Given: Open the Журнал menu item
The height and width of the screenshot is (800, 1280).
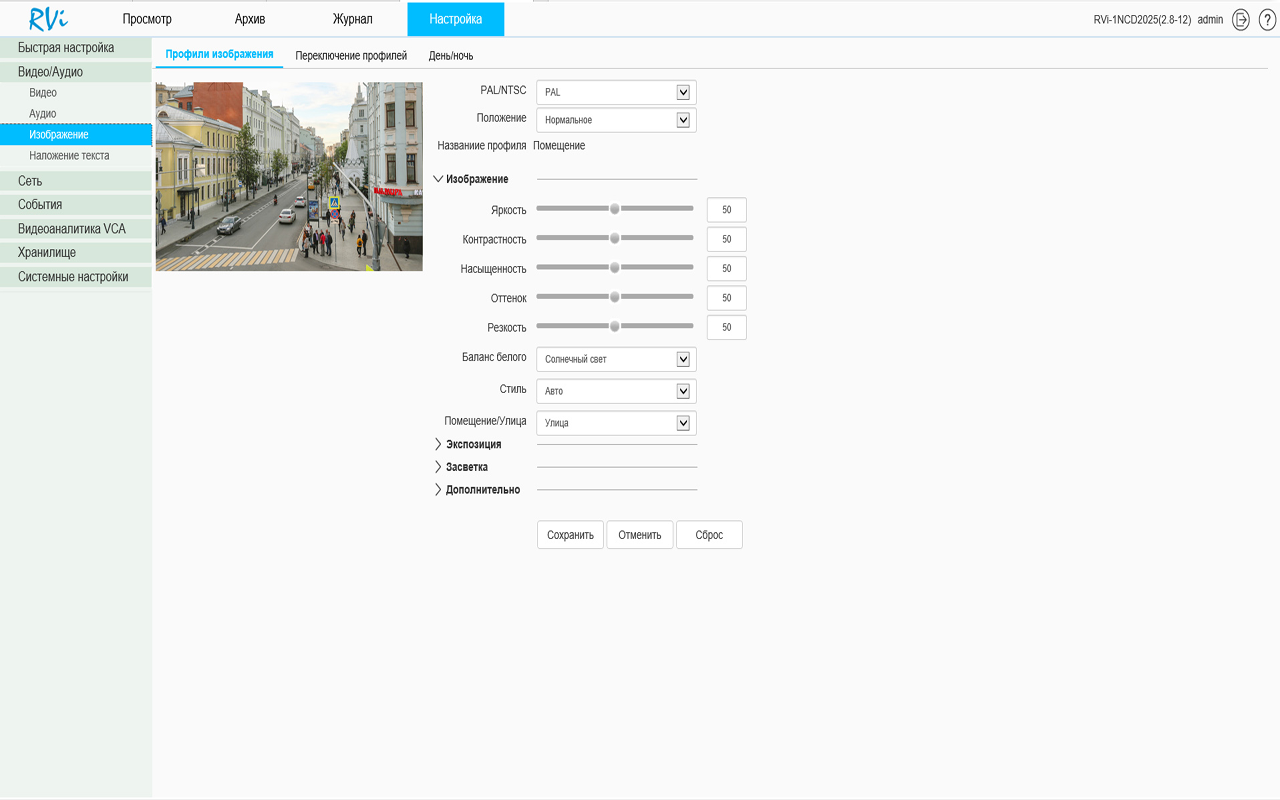Looking at the screenshot, I should 351,18.
